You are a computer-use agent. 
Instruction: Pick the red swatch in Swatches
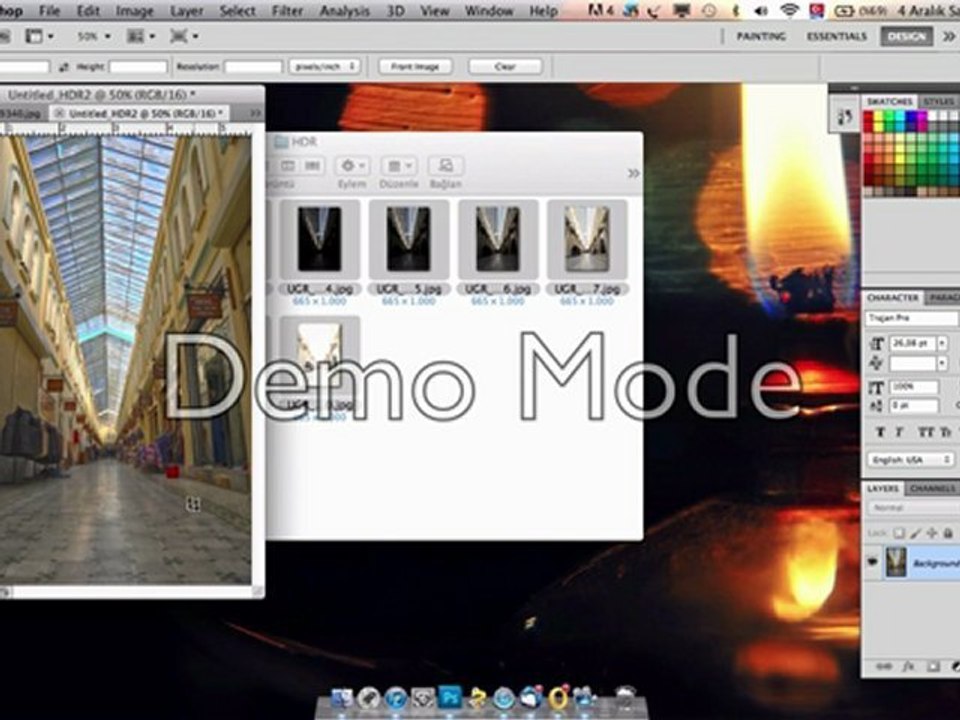coord(868,116)
